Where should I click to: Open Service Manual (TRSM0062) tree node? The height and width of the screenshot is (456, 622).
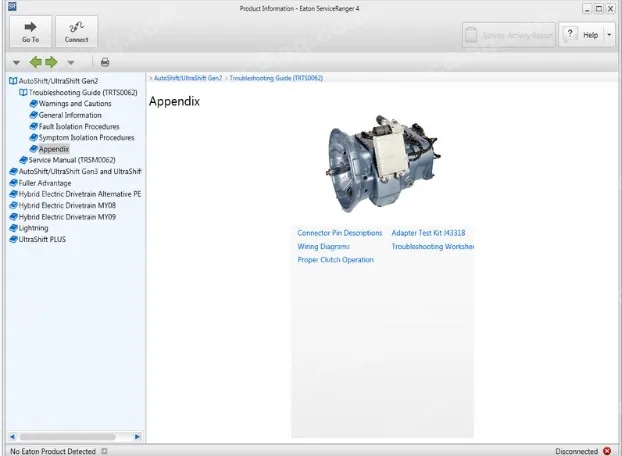tap(67, 160)
